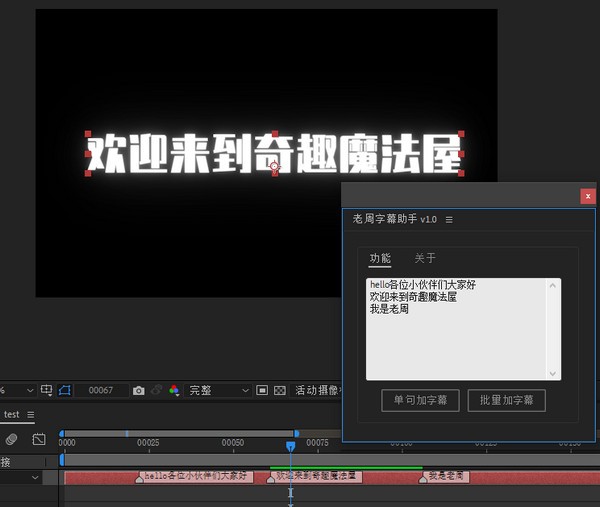Click the 单句加字幕 button
This screenshot has width=600, height=507.
tap(420, 400)
